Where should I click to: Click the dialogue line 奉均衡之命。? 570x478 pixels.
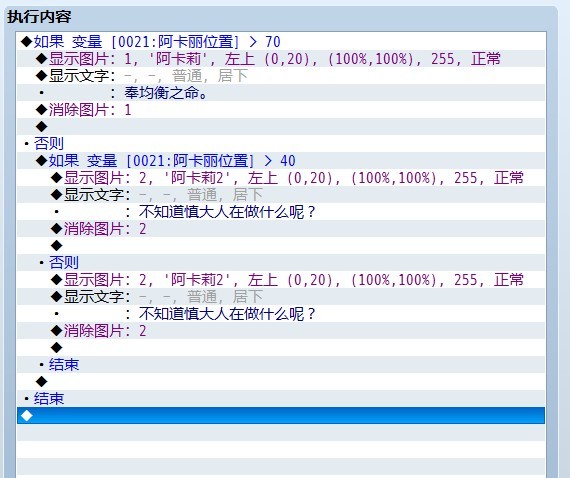(281, 93)
